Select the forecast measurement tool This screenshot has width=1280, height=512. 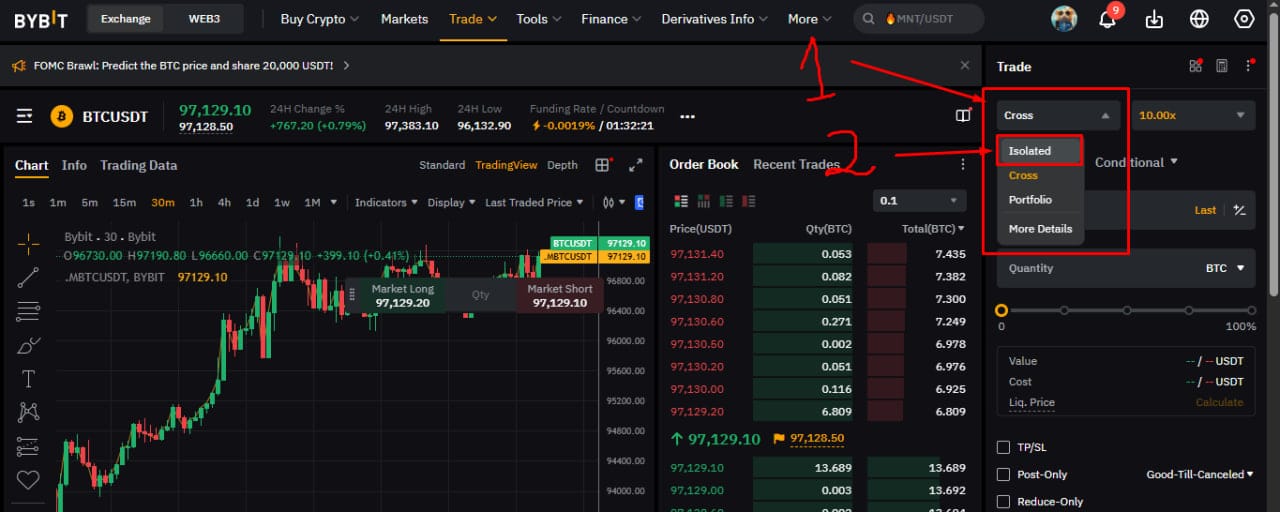pyautogui.click(x=28, y=446)
